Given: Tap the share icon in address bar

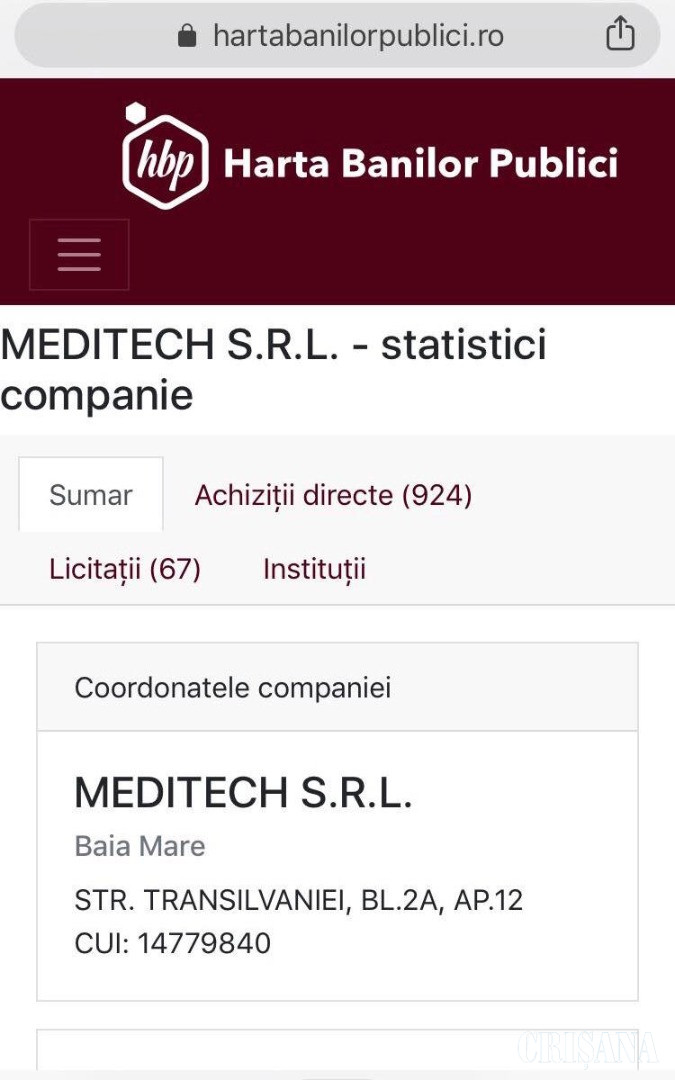Looking at the screenshot, I should (620, 36).
